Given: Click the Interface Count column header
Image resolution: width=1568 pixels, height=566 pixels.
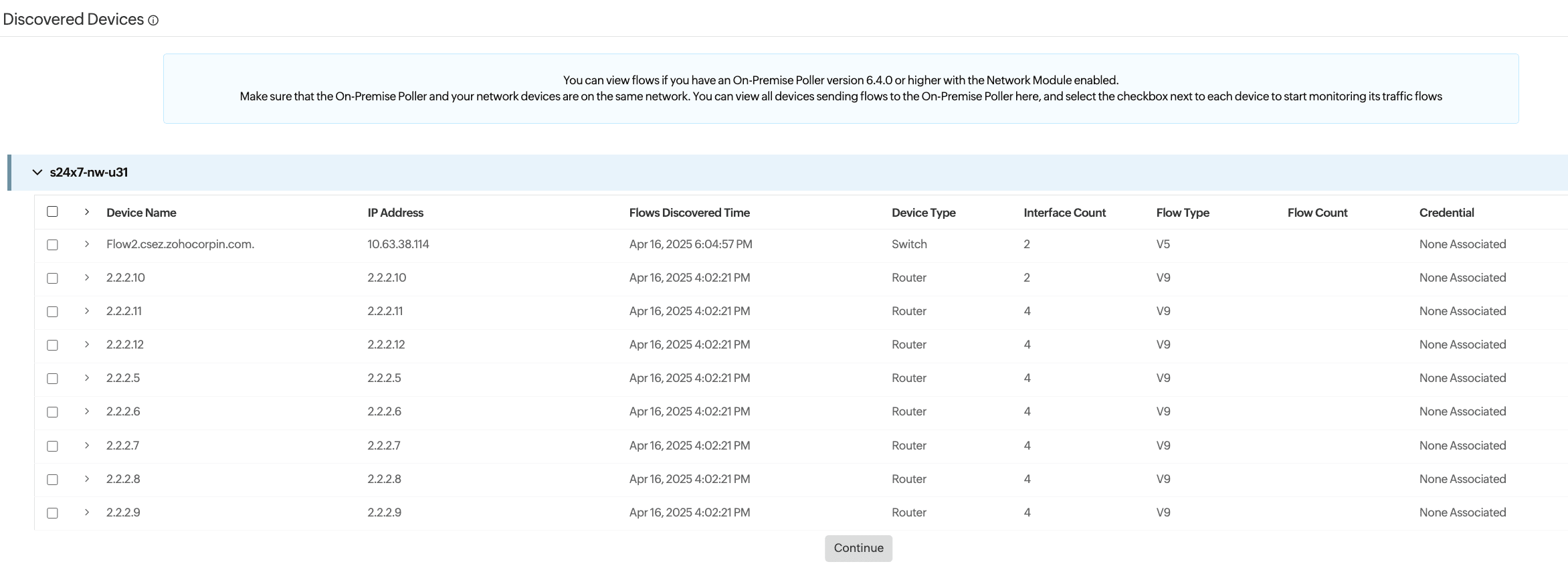Looking at the screenshot, I should click(1064, 213).
